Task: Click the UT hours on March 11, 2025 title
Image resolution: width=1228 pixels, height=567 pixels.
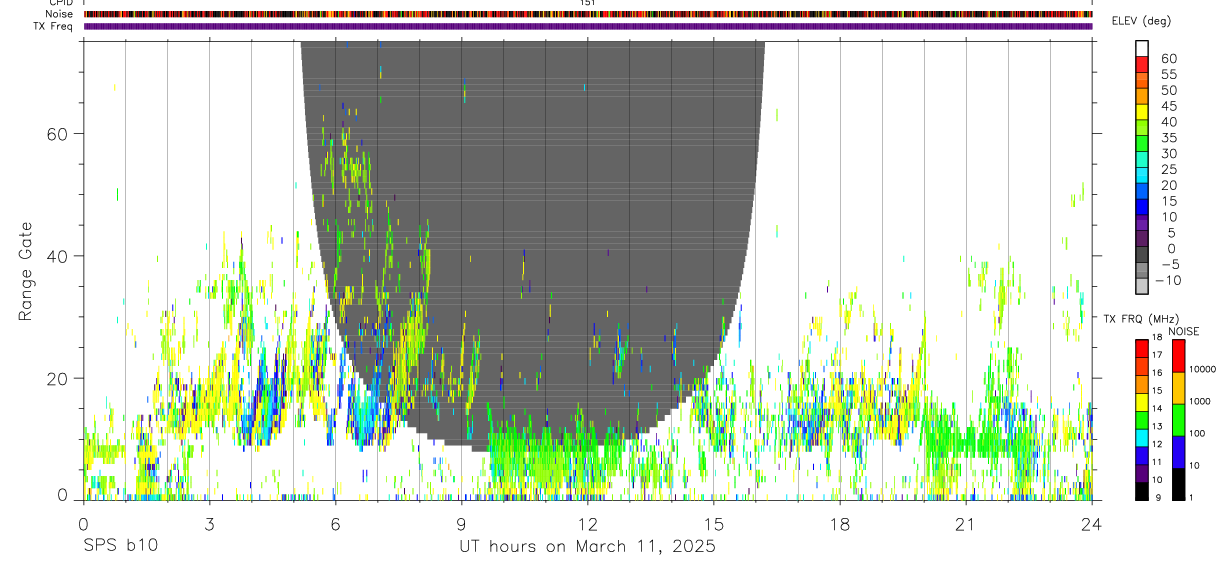Action: 587,546
